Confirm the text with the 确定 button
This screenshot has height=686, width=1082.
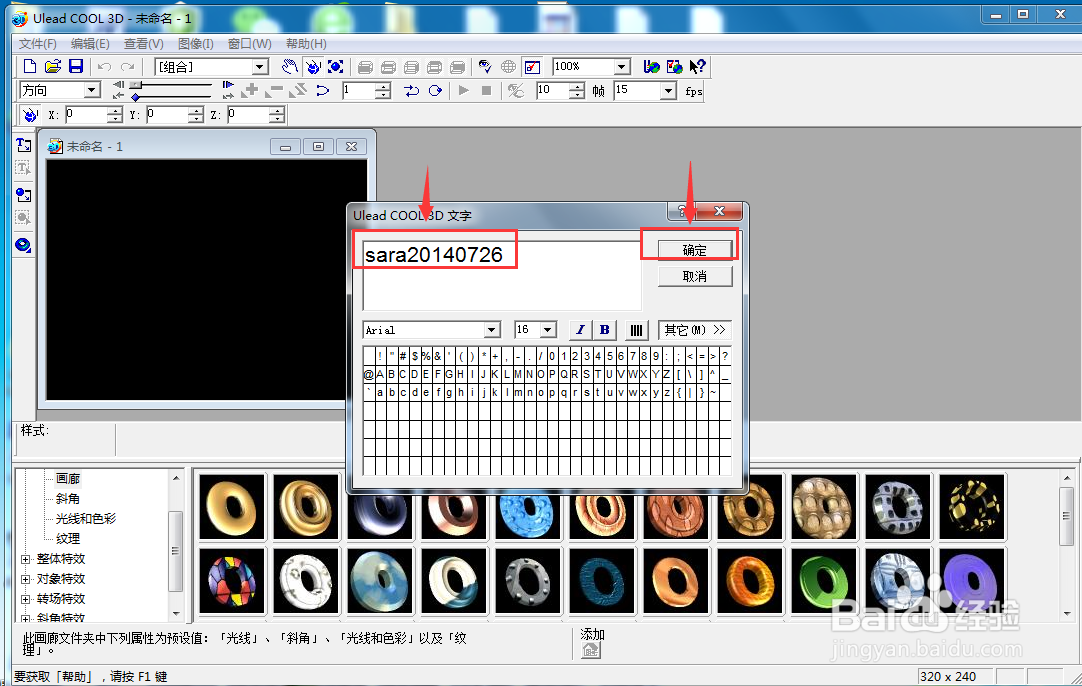click(x=695, y=250)
